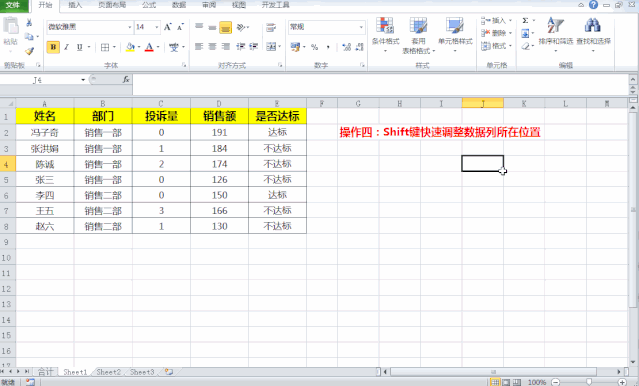
Task: Open Find and Select (查找和选择)
Action: pos(593,35)
